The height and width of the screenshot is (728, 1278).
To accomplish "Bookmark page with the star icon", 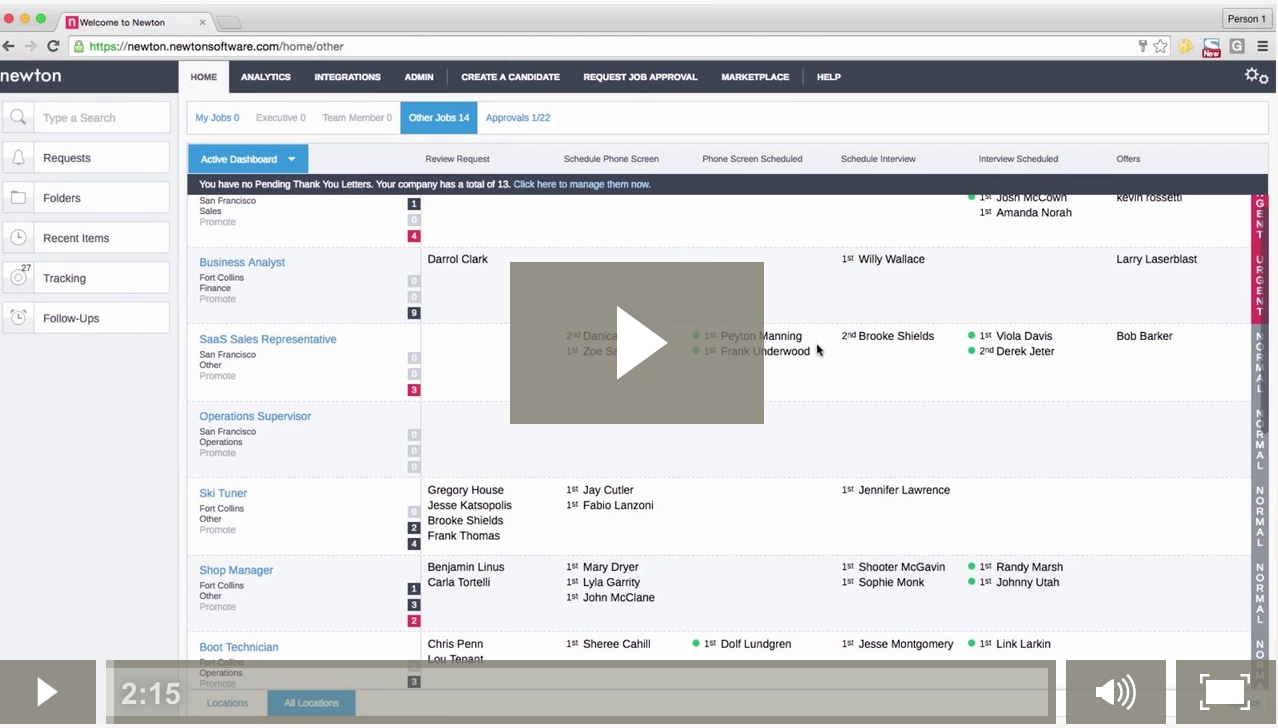I will tap(1160, 46).
